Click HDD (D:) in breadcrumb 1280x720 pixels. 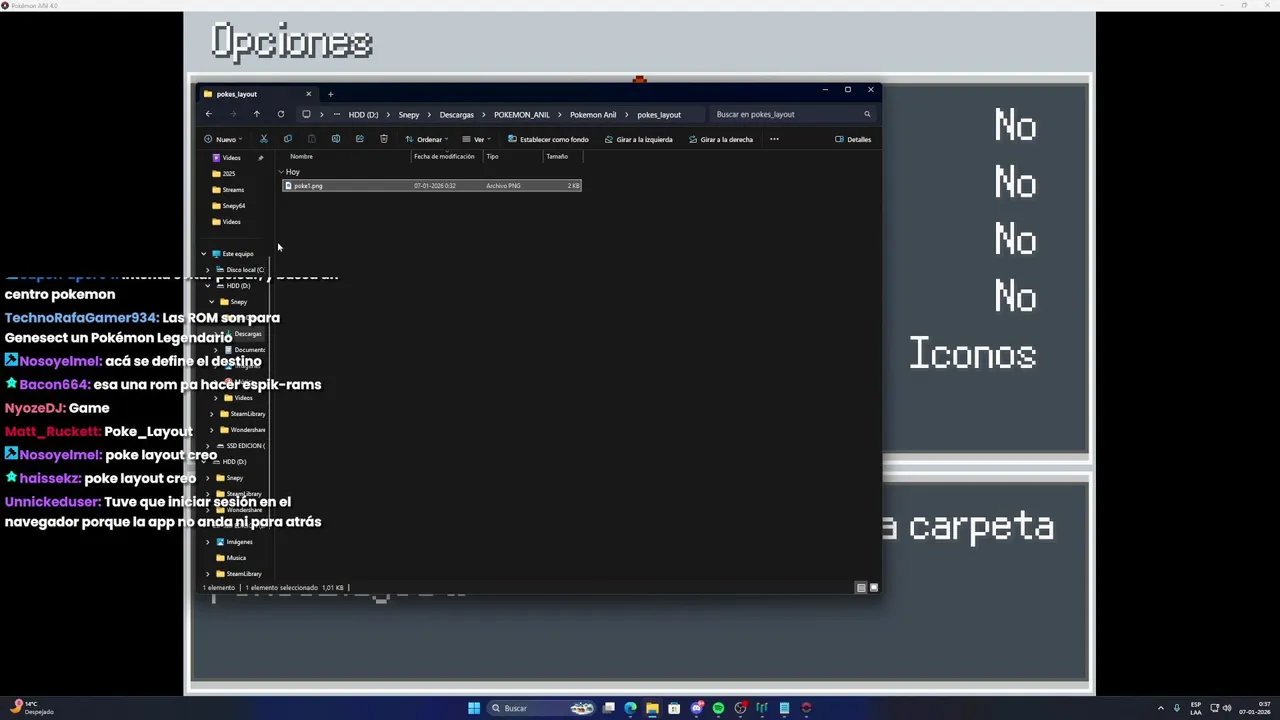tap(363, 115)
